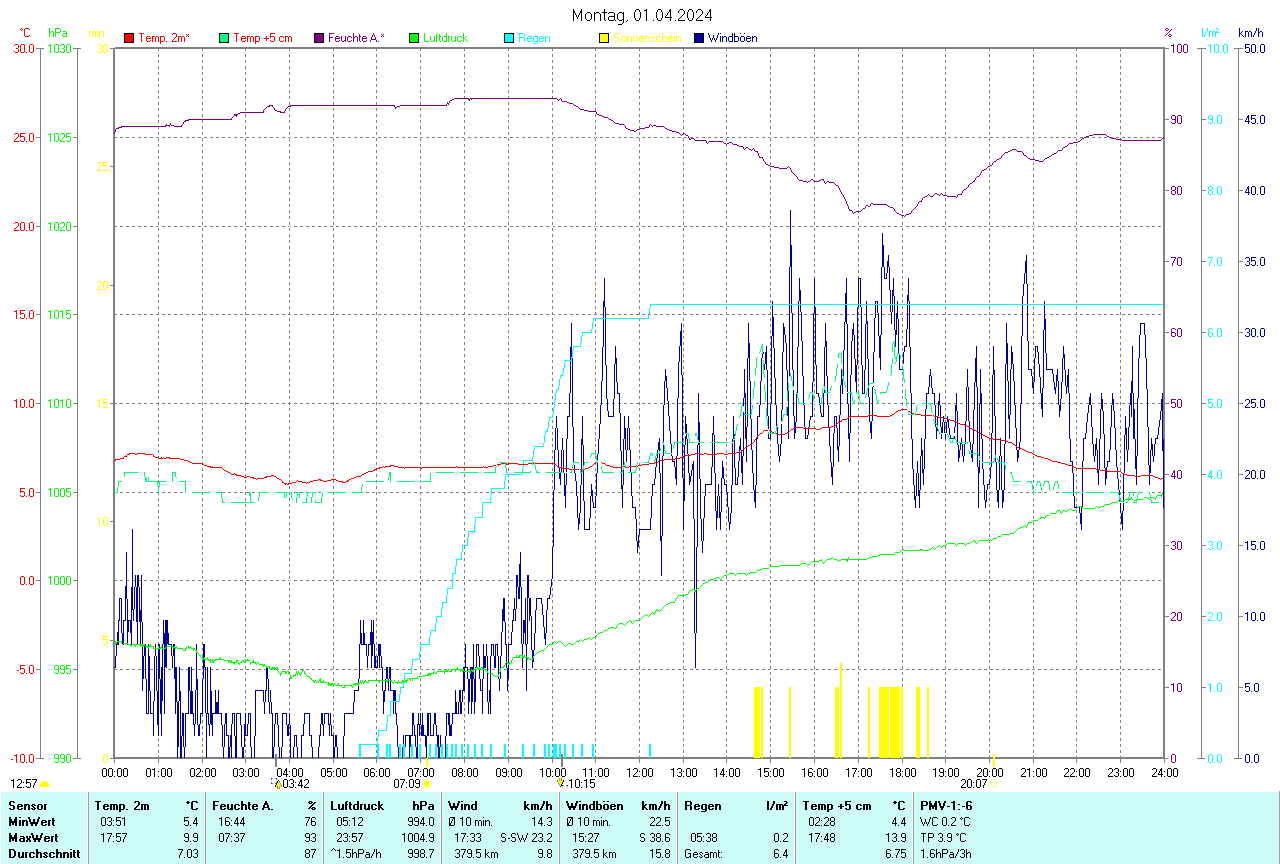Click the sunset icon beside 20:07
1280x864 pixels.
(x=994, y=784)
